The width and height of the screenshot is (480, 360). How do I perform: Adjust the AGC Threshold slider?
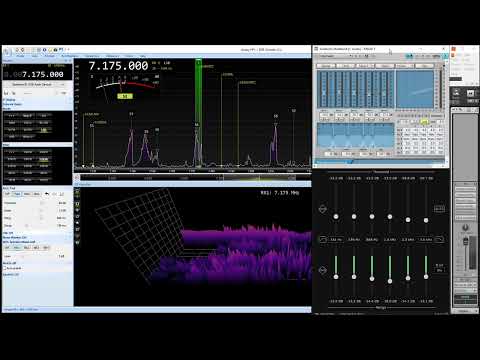[x=41, y=203]
